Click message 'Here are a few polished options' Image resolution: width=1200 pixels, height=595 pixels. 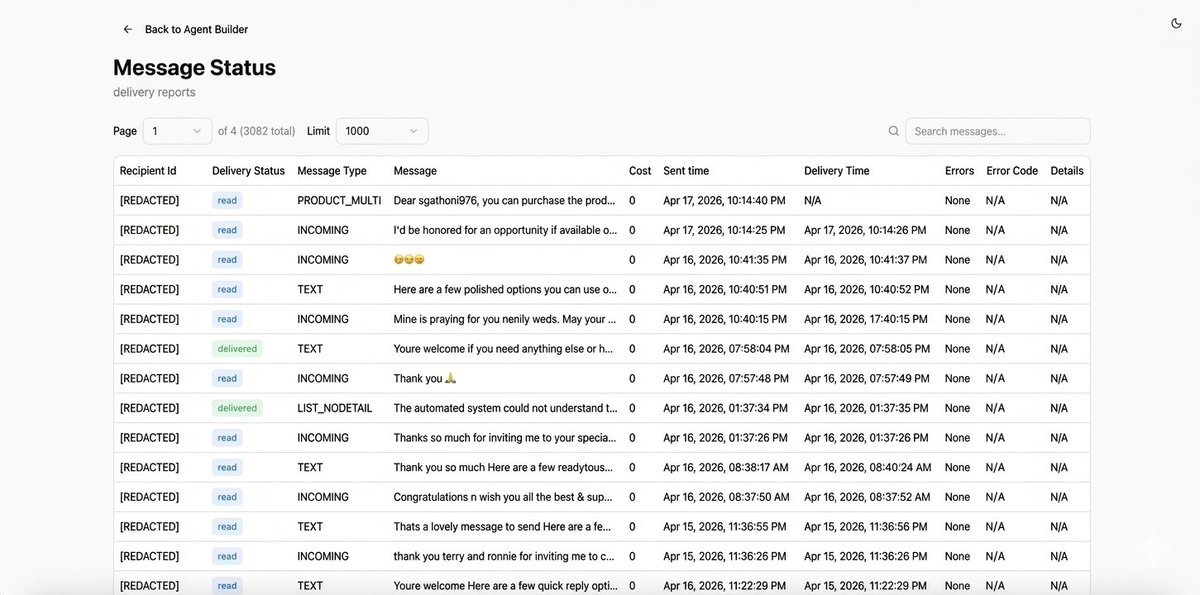click(505, 289)
